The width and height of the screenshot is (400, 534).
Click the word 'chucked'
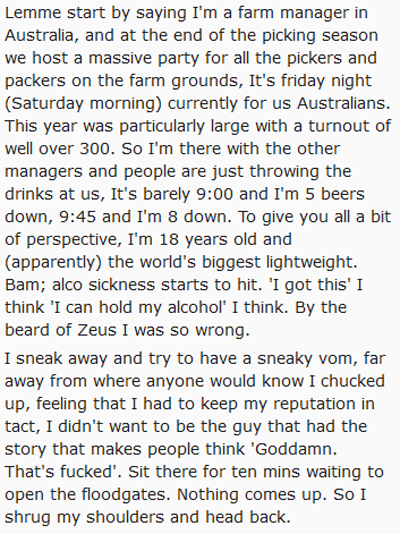point(352,381)
